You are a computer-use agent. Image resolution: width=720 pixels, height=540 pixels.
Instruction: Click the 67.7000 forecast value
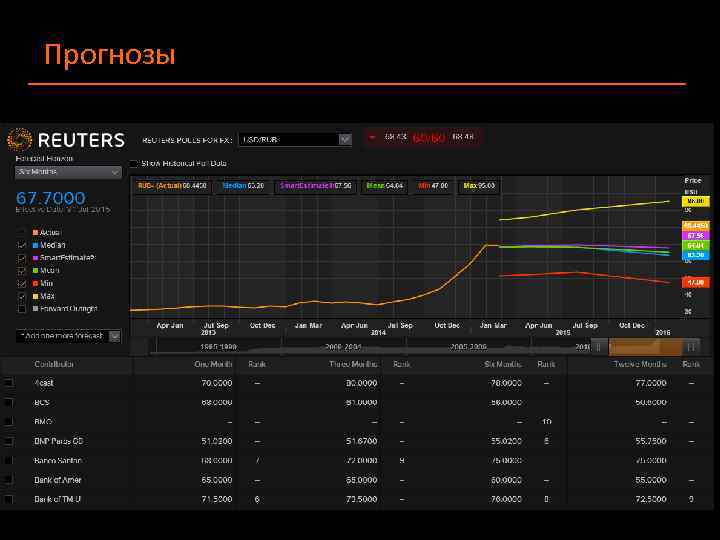pos(51,198)
